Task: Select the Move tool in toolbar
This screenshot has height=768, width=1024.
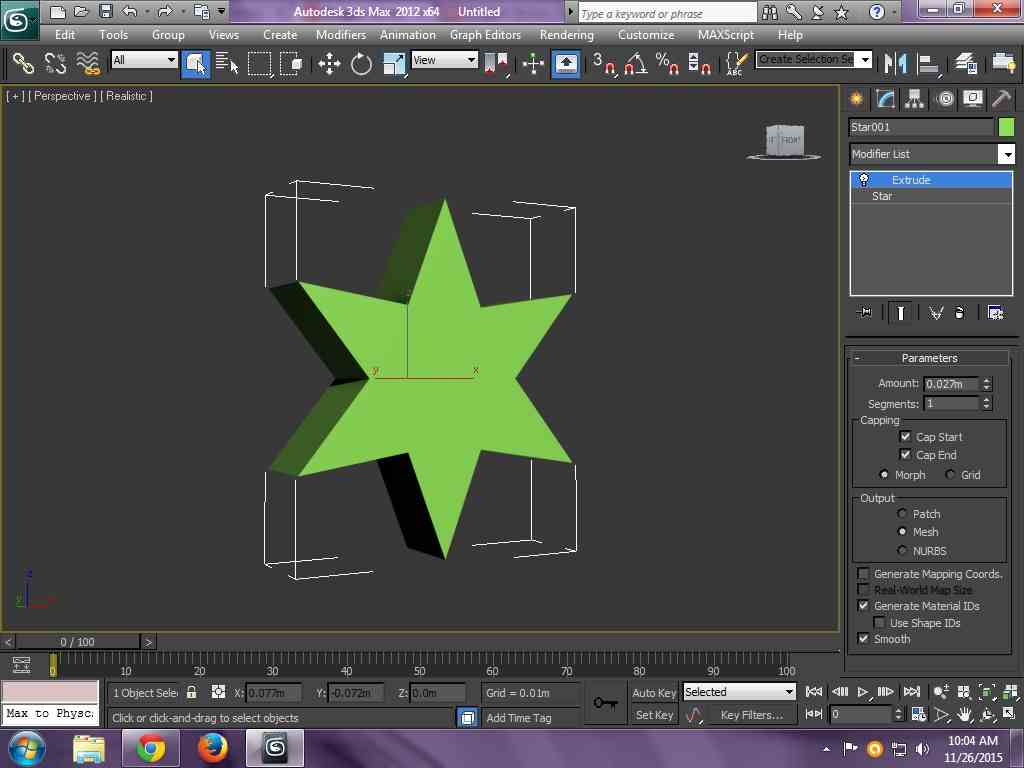Action: click(x=329, y=64)
